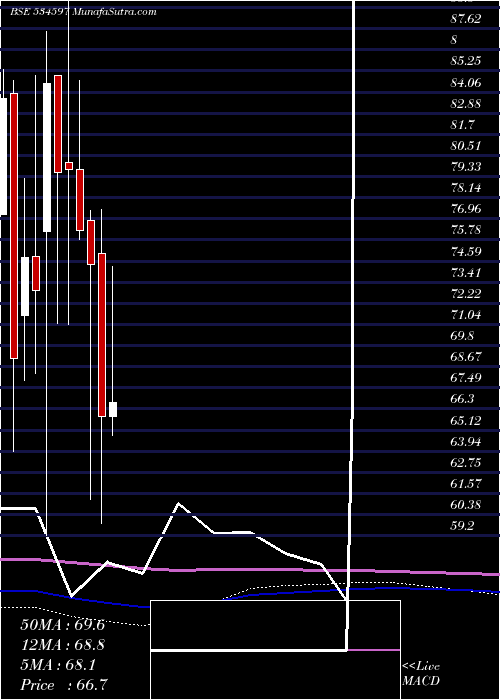Click the 85.25 price axis label
This screenshot has height=700, width=500.
[466, 61]
